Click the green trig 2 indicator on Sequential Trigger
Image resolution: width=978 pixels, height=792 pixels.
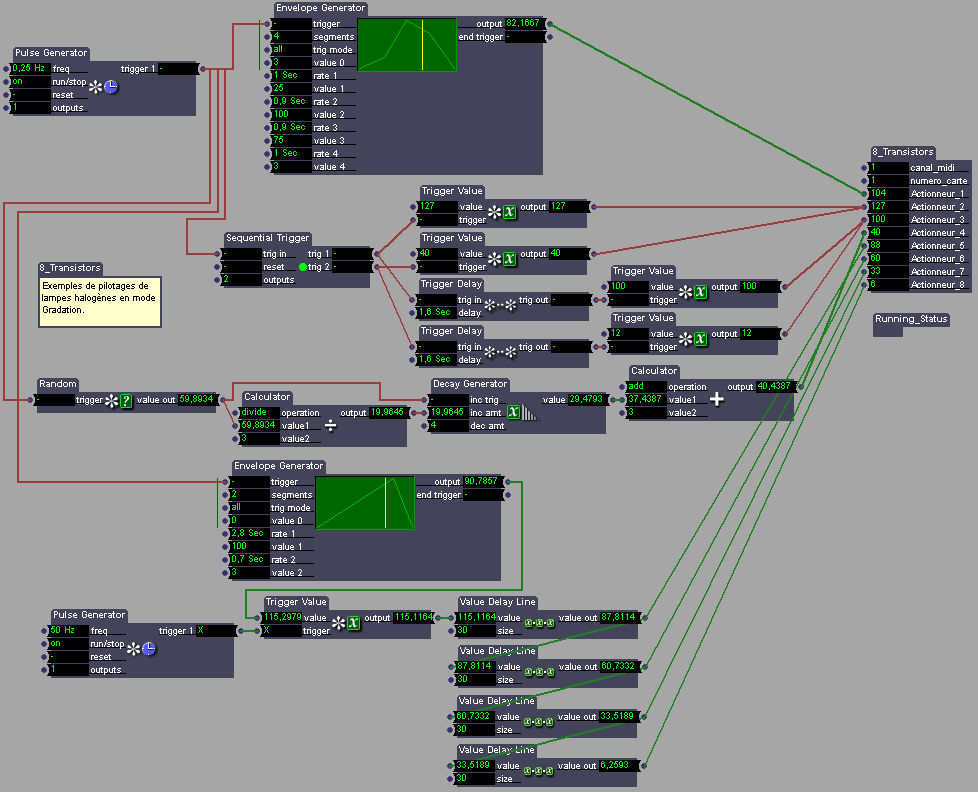point(303,267)
